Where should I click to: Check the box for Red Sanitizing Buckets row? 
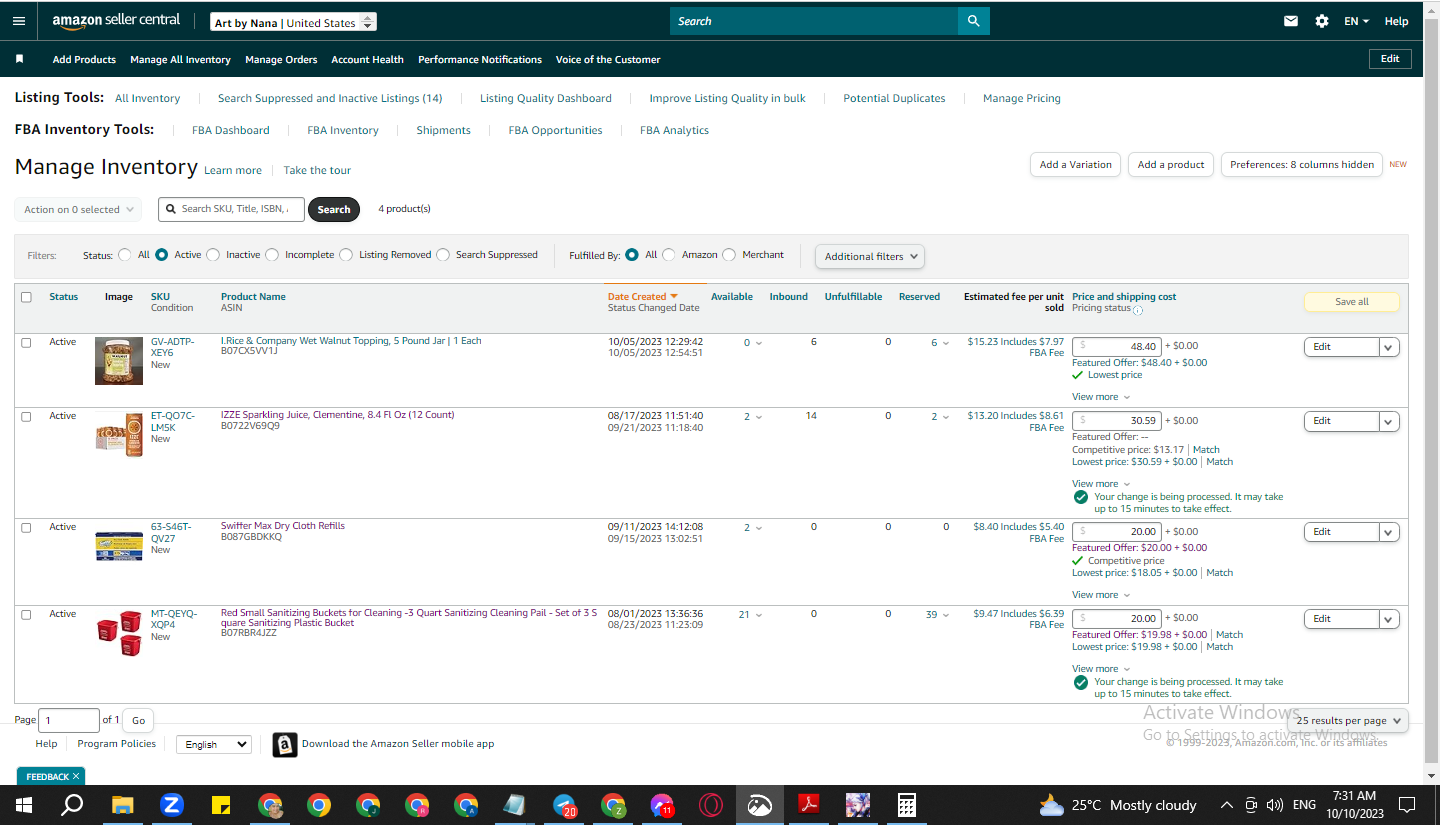(26, 614)
